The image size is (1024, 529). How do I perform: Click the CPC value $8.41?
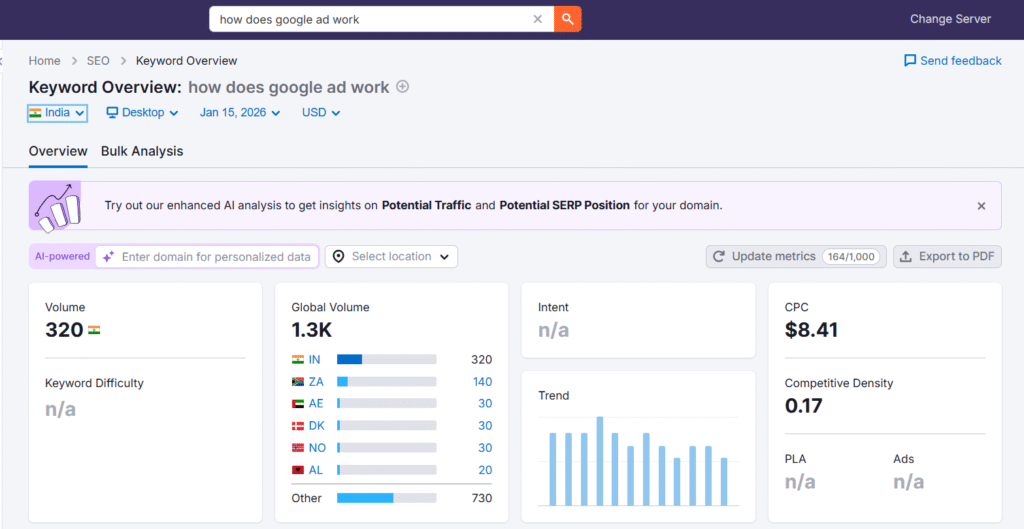tap(811, 330)
